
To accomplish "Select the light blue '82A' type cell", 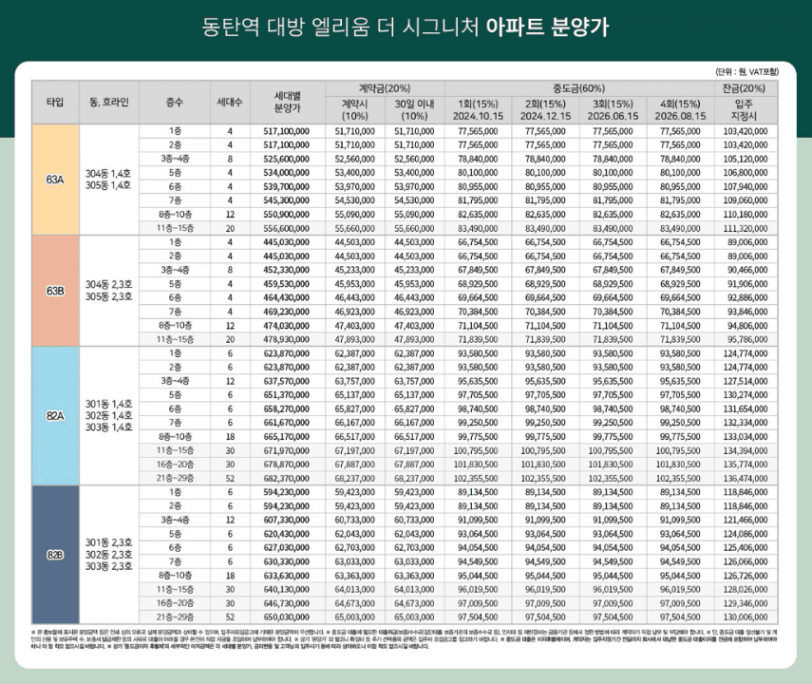I will (55, 416).
